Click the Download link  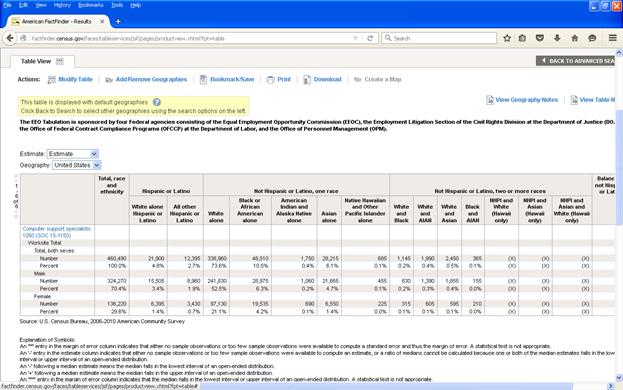coord(327,79)
